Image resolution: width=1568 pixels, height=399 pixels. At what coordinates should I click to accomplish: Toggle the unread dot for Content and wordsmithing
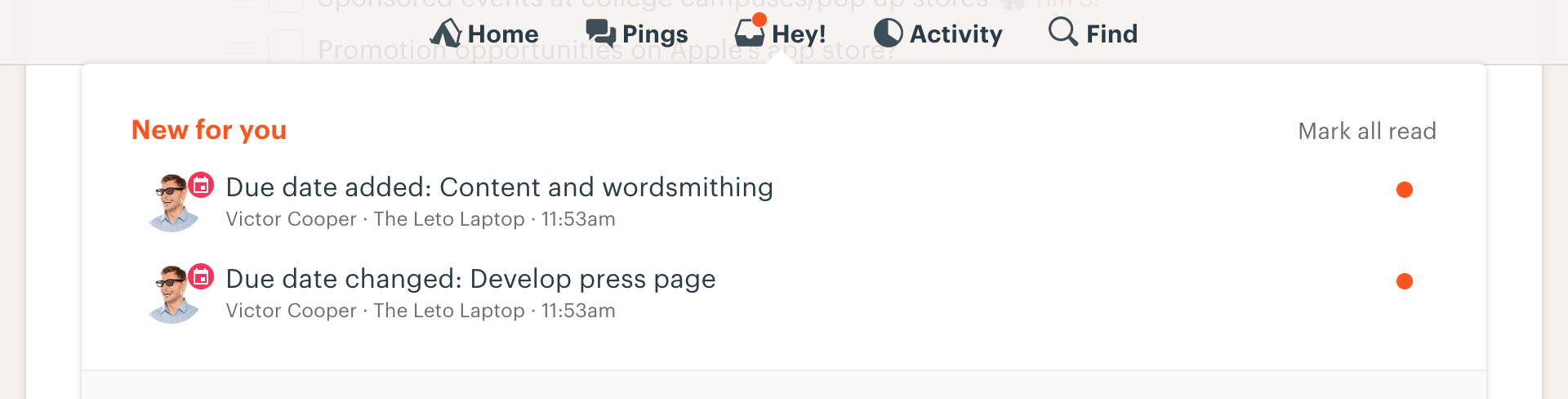[1405, 190]
